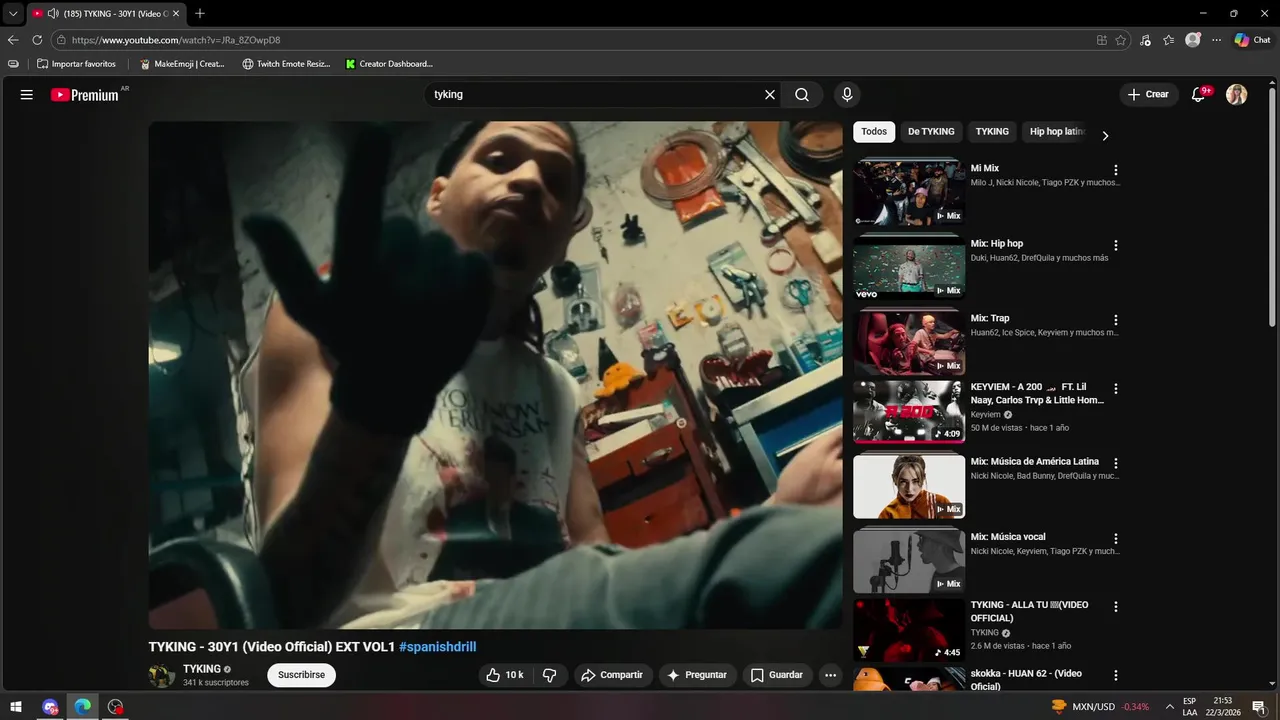The image size is (1280, 720).
Task: Subscribe to TYKING with Suscribirse
Action: (301, 675)
